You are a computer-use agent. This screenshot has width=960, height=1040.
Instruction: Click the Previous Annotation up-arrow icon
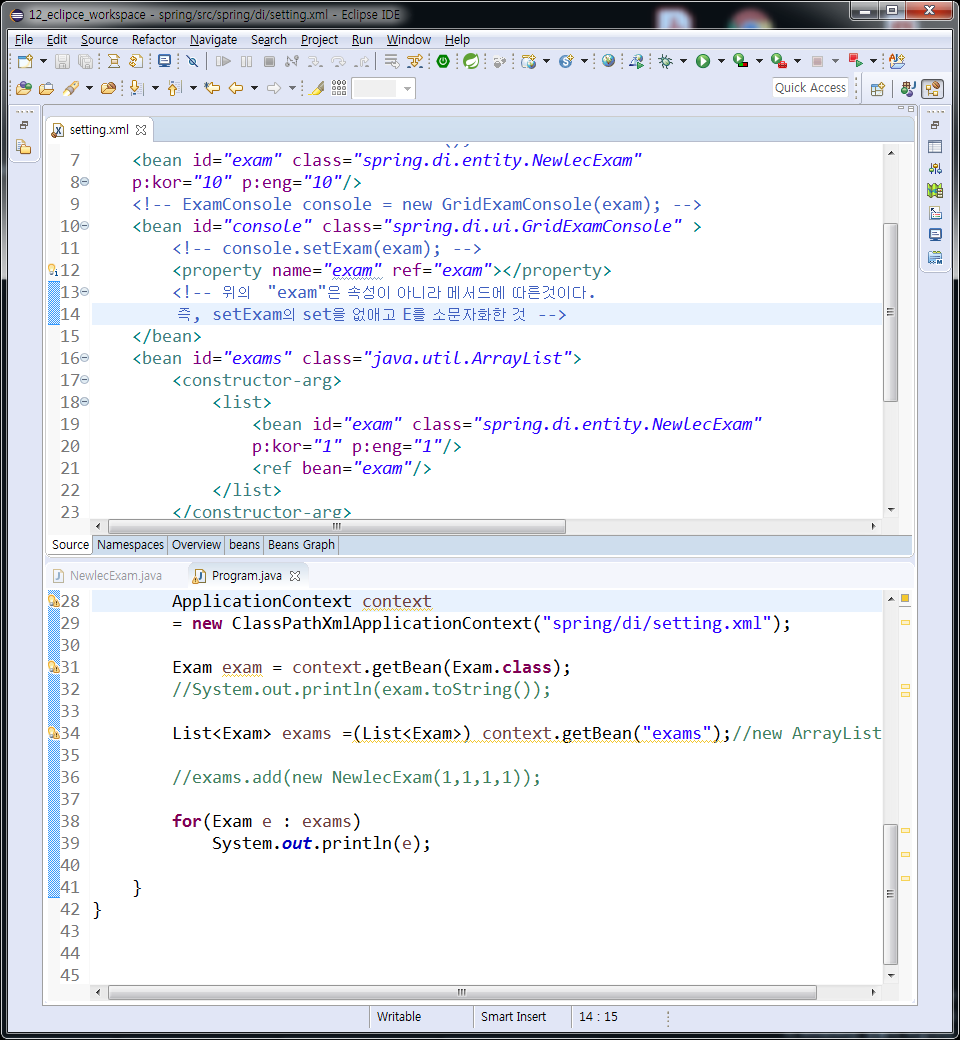[x=174, y=88]
